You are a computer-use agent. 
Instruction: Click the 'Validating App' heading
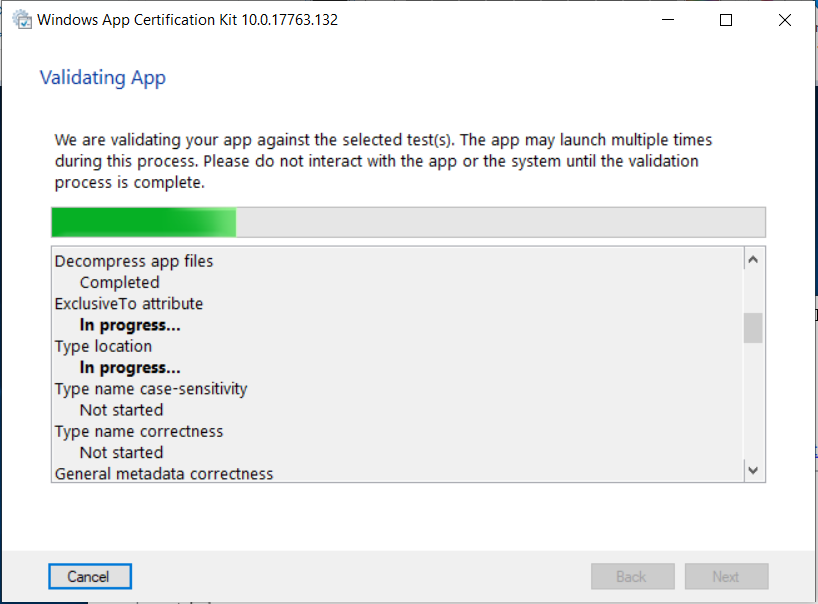(103, 78)
